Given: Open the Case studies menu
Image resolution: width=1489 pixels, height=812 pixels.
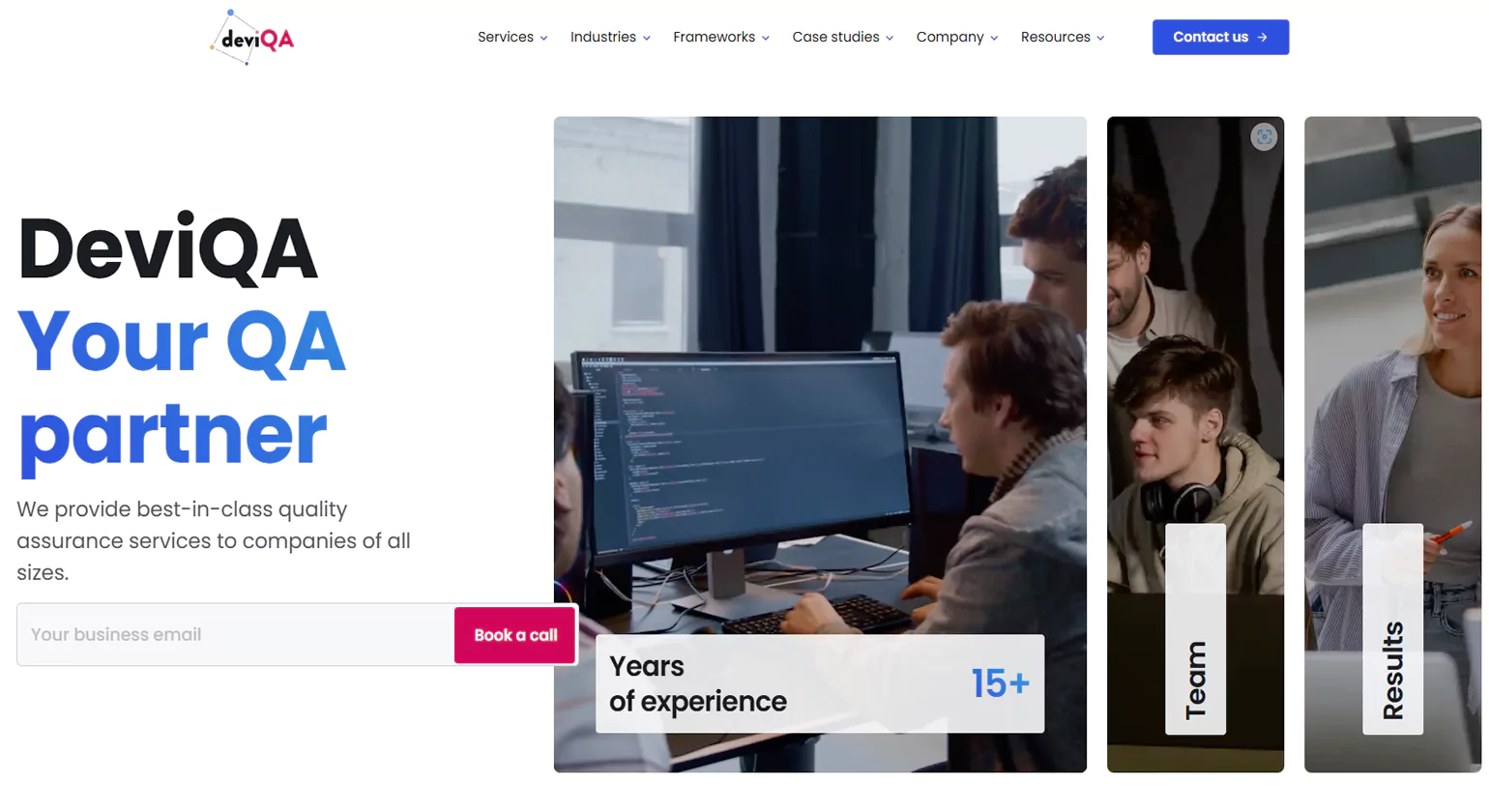Looking at the screenshot, I should click(x=842, y=38).
